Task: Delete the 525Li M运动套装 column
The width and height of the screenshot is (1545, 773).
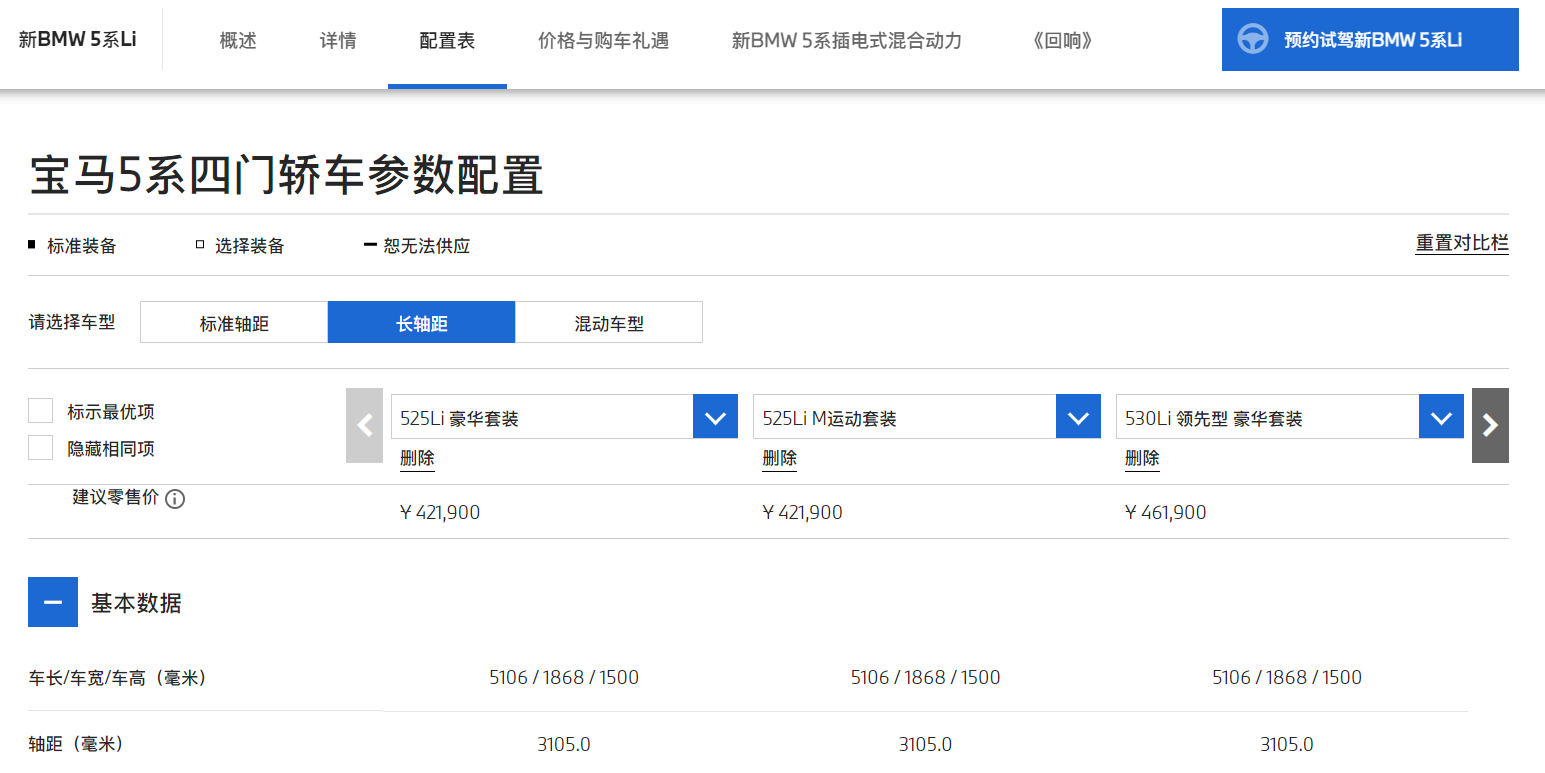Action: pyautogui.click(x=779, y=458)
